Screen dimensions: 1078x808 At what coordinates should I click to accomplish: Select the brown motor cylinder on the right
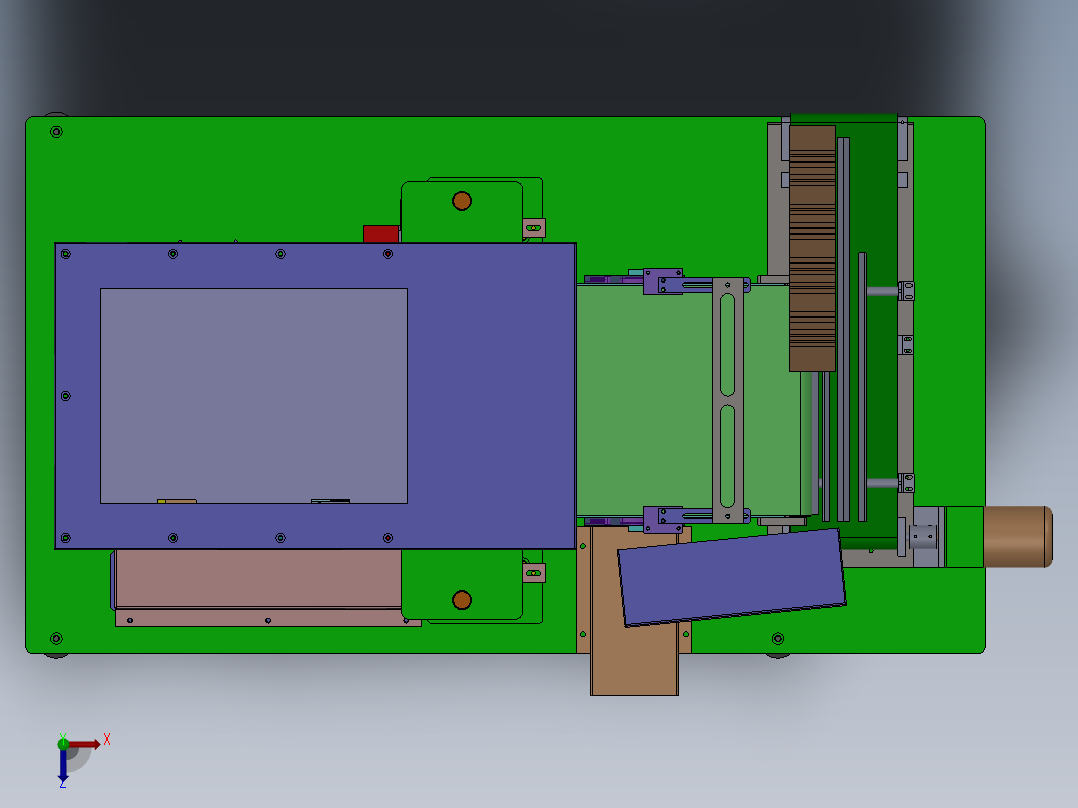click(1018, 536)
